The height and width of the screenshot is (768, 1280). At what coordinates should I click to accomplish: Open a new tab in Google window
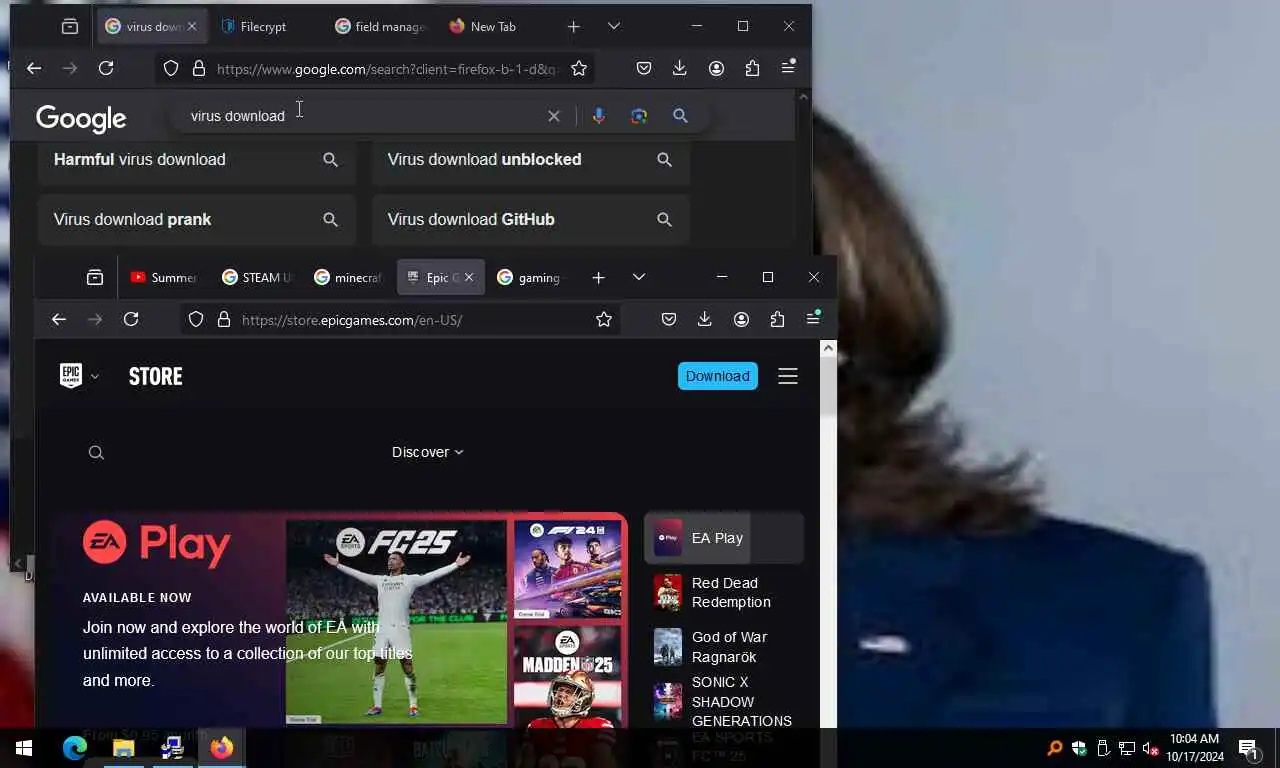click(x=574, y=27)
